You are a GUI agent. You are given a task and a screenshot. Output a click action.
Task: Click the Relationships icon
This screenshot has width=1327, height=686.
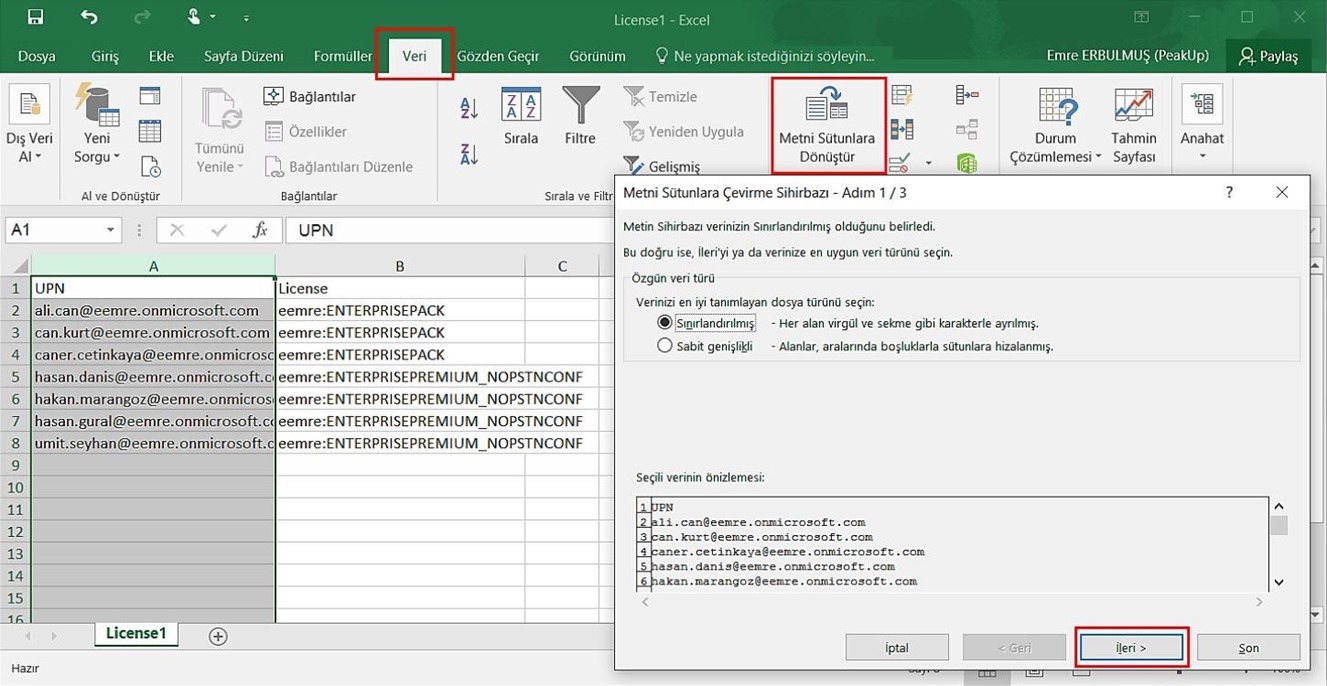click(967, 129)
